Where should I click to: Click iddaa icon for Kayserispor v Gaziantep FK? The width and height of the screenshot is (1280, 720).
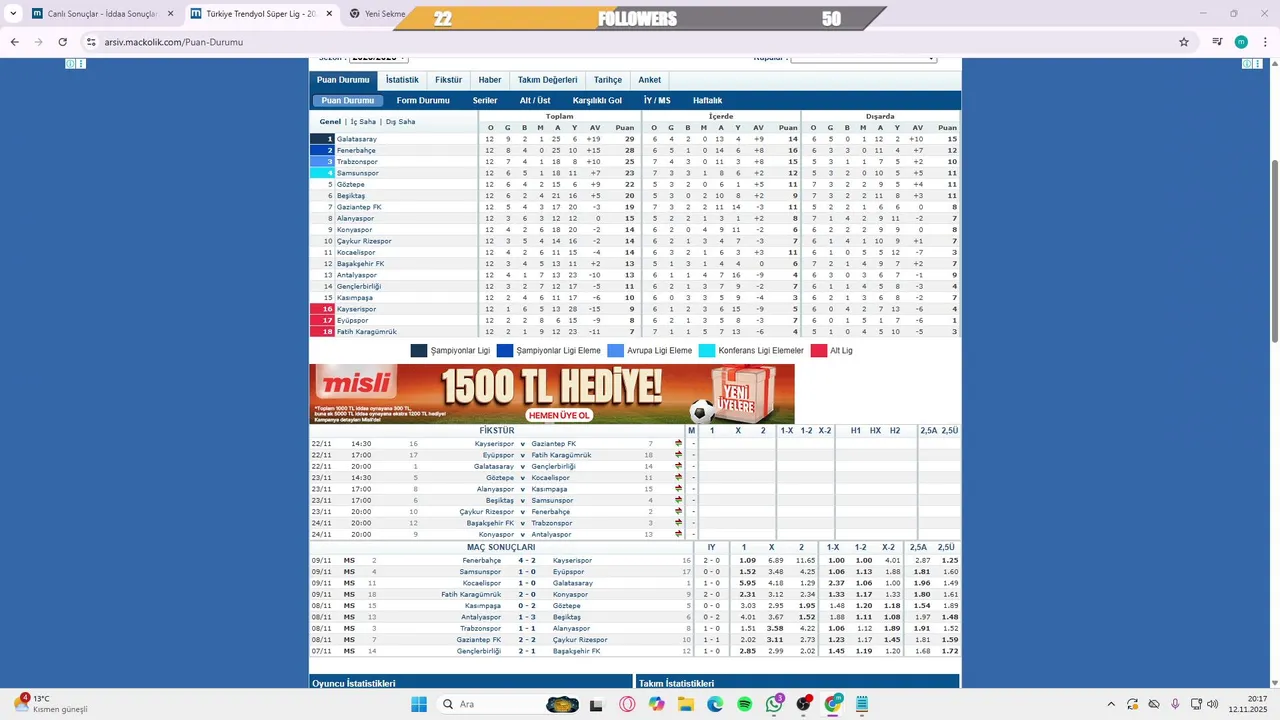[679, 443]
